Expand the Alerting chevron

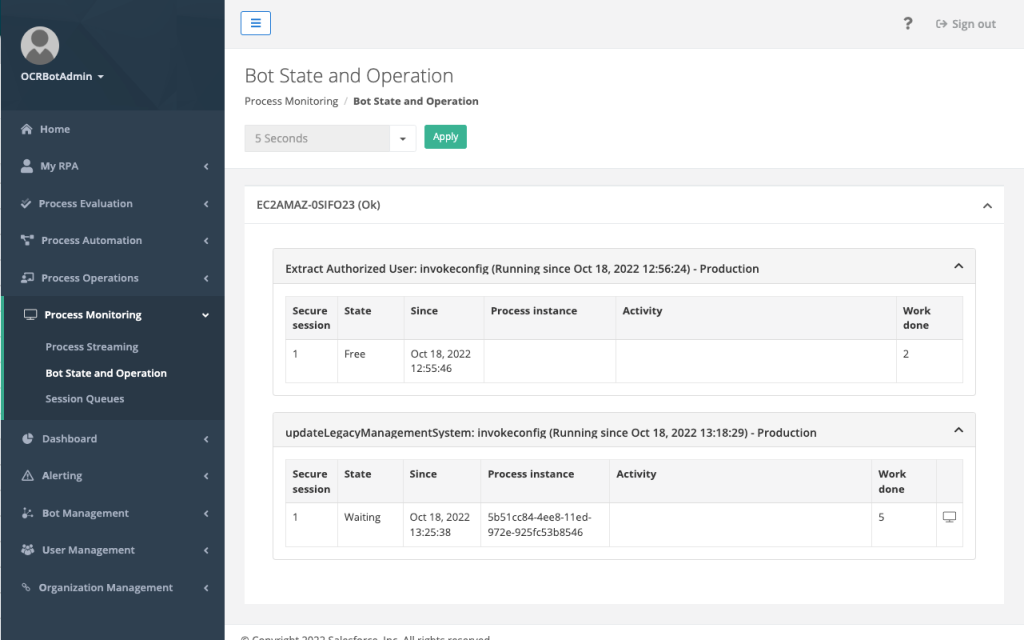[x=206, y=476]
